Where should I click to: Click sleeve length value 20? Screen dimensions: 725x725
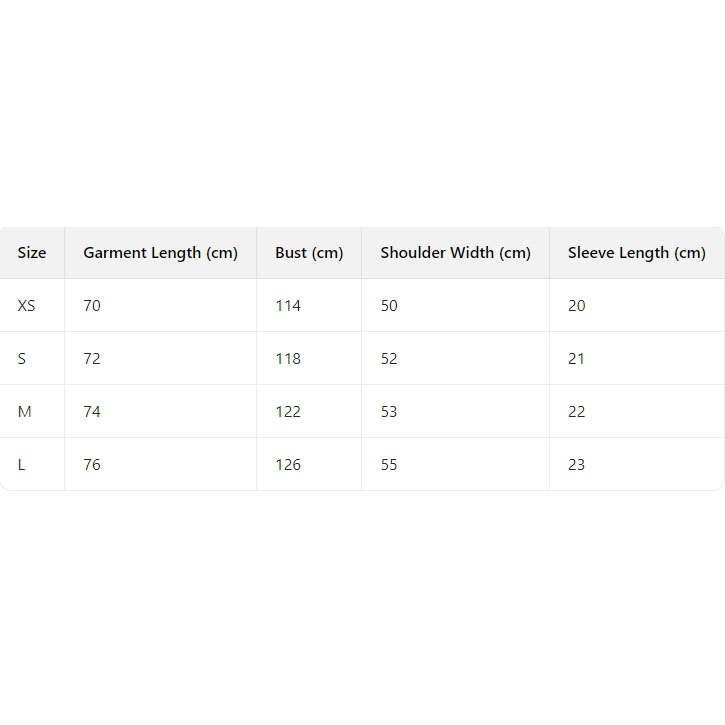[x=577, y=306]
